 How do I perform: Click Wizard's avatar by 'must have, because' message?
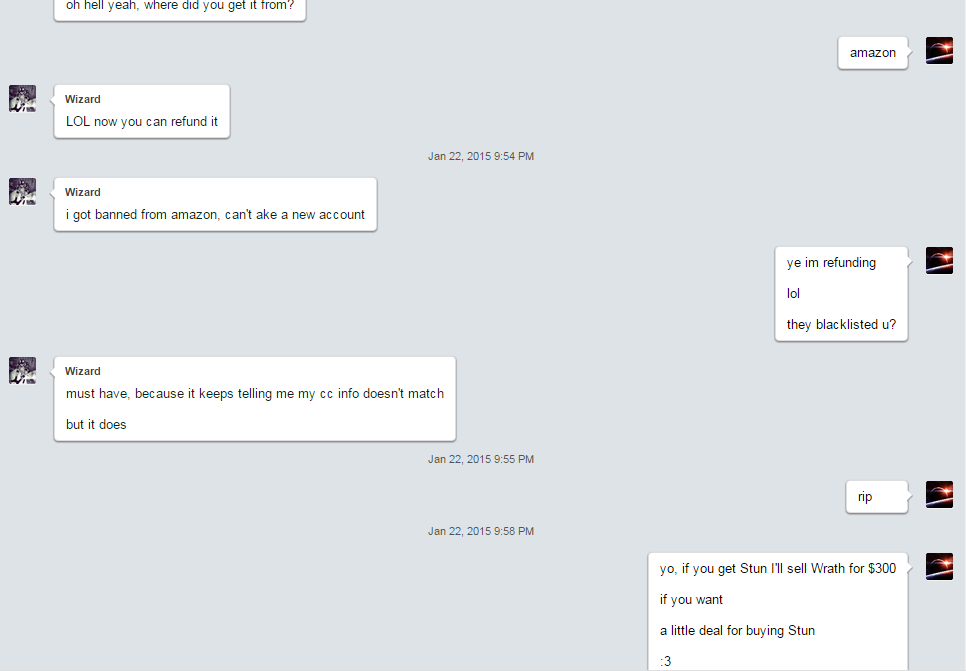click(22, 370)
